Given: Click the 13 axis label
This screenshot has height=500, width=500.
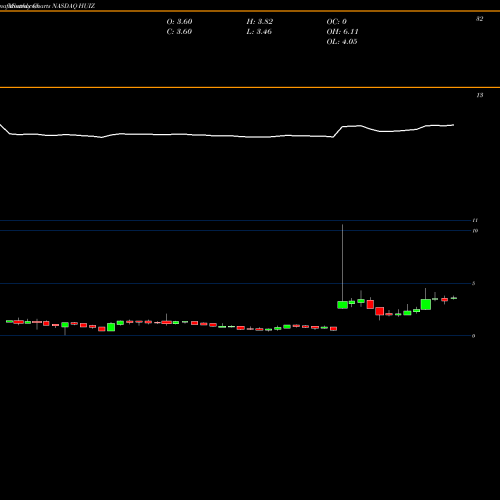Looking at the screenshot, I should (480, 95).
